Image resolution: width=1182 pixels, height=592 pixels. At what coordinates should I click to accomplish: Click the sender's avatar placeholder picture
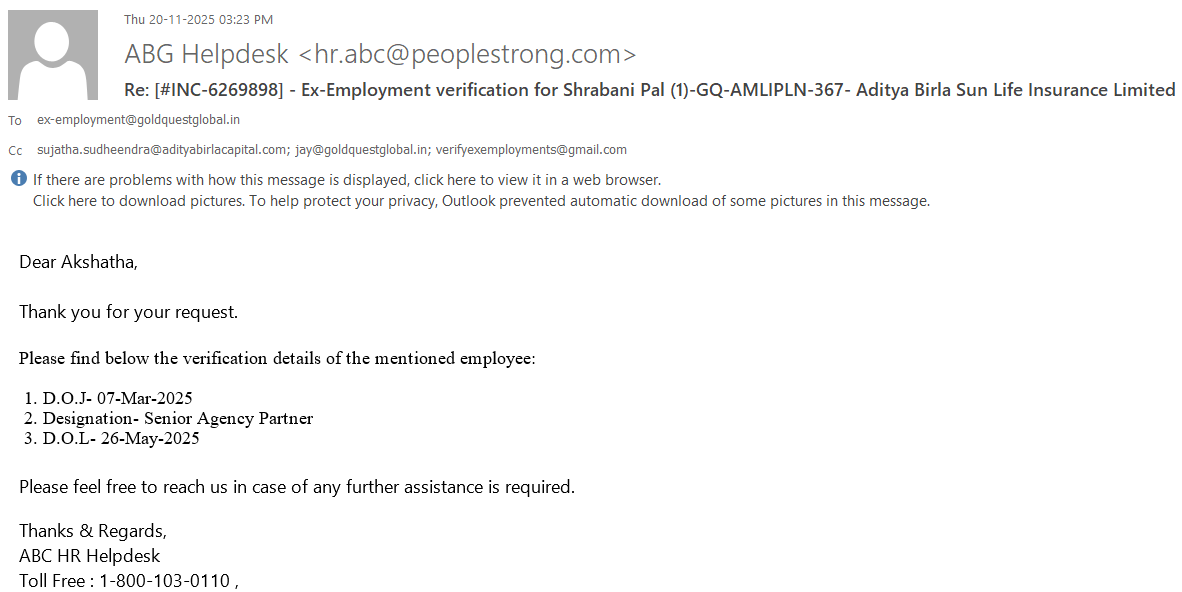[x=52, y=54]
